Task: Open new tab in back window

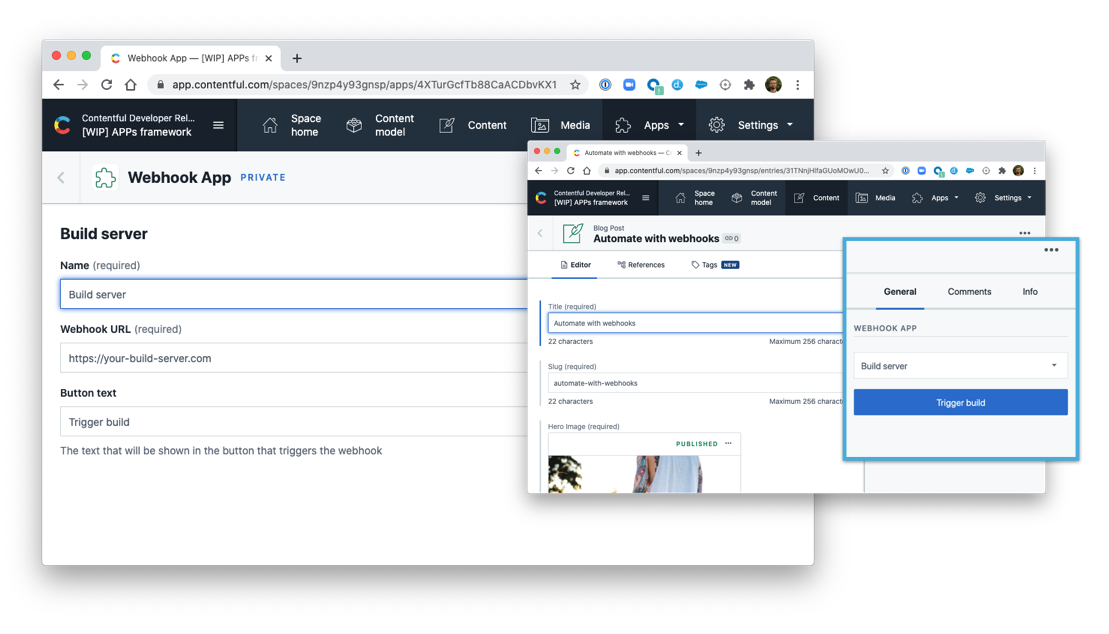Action: click(x=297, y=58)
